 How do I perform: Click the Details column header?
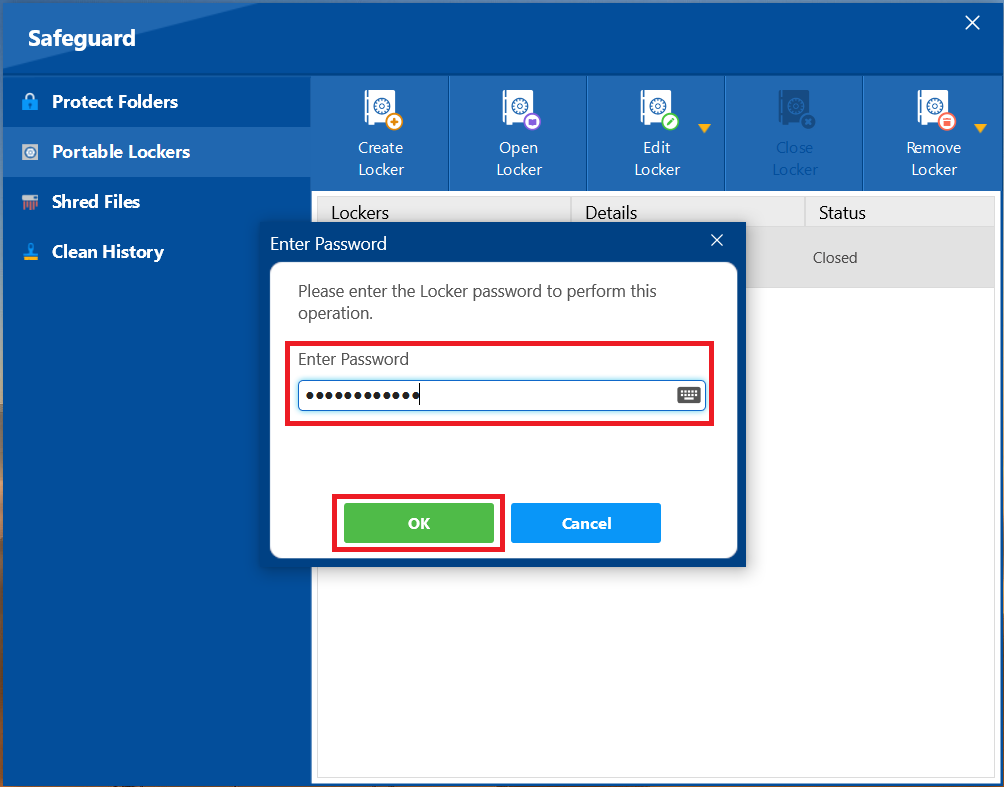(x=688, y=212)
